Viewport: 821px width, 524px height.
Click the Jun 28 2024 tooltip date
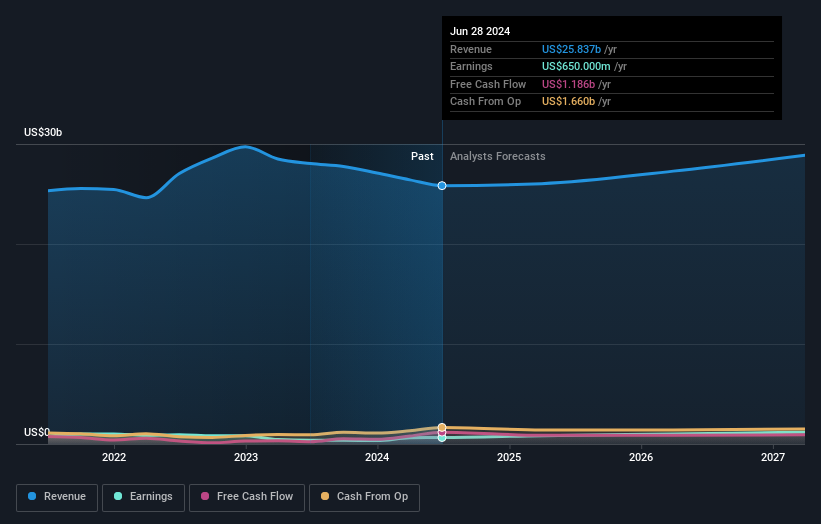(480, 31)
